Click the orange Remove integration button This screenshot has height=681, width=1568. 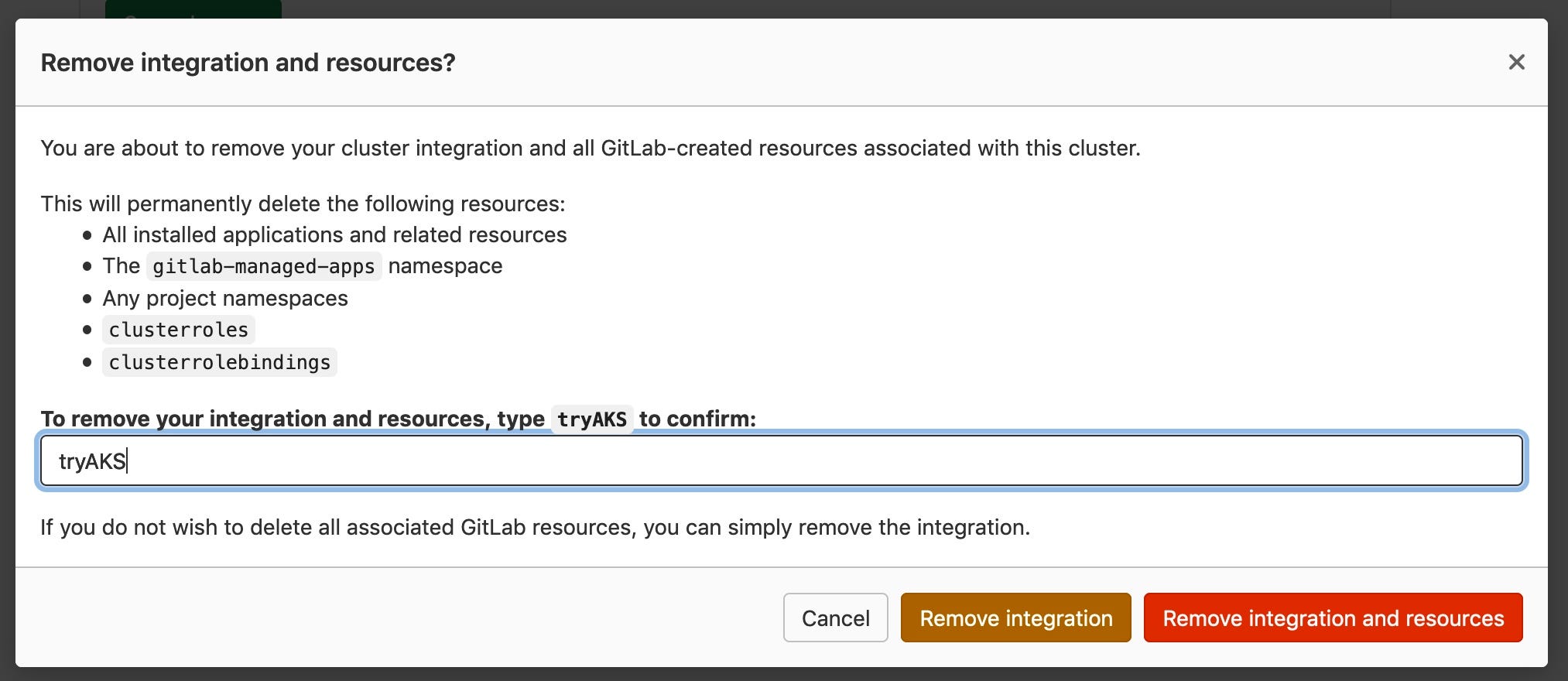click(1015, 618)
